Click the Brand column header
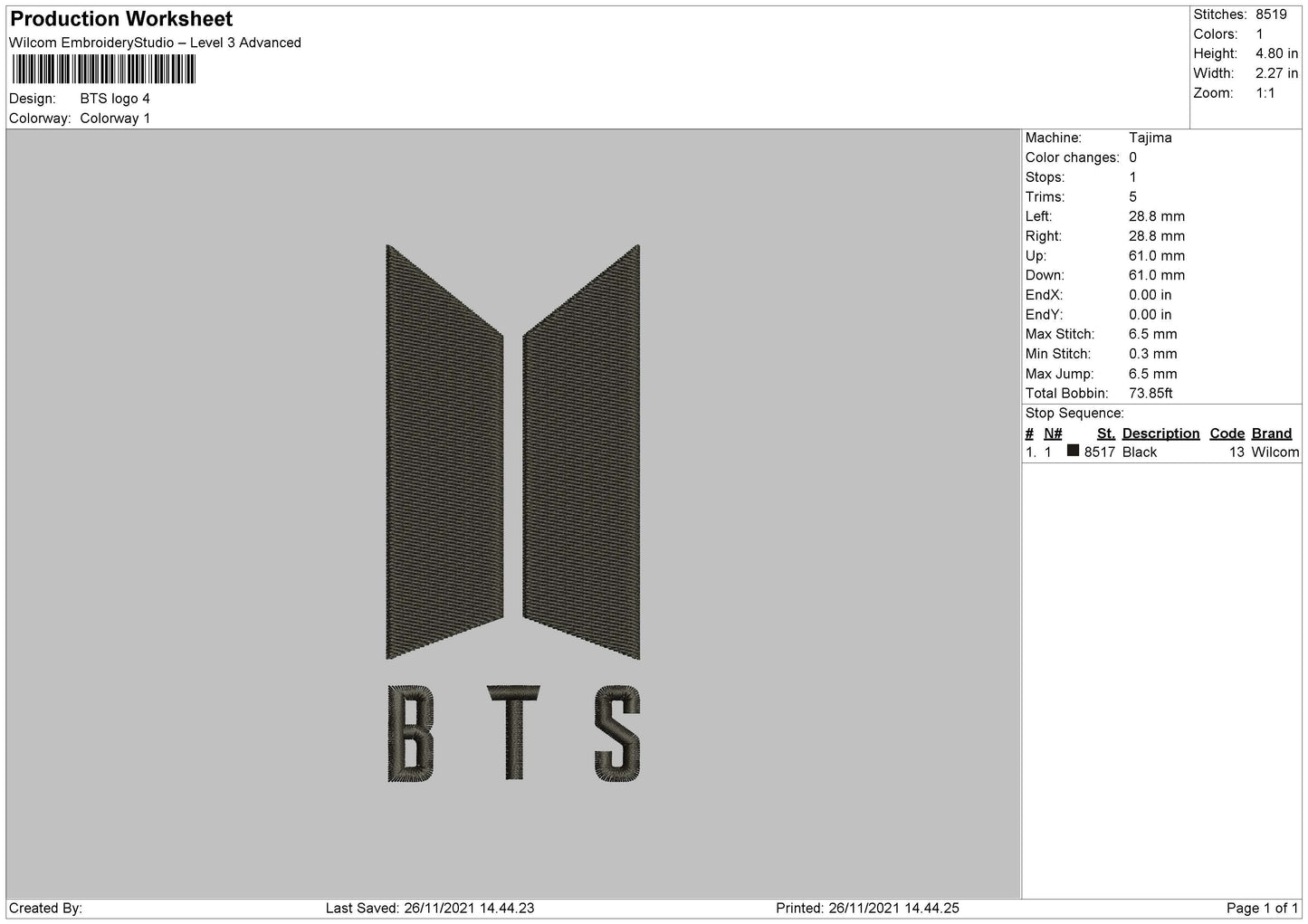Viewport: 1308px width, 924px height. click(x=1272, y=433)
